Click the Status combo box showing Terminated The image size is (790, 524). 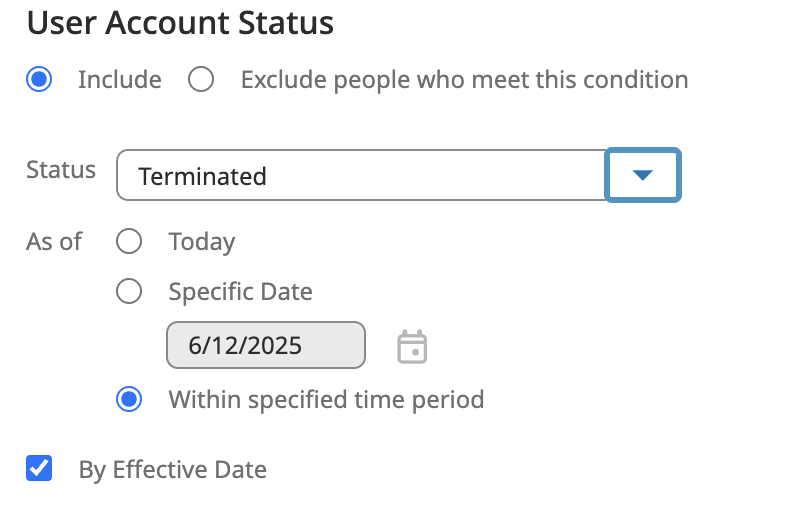pyautogui.click(x=361, y=176)
